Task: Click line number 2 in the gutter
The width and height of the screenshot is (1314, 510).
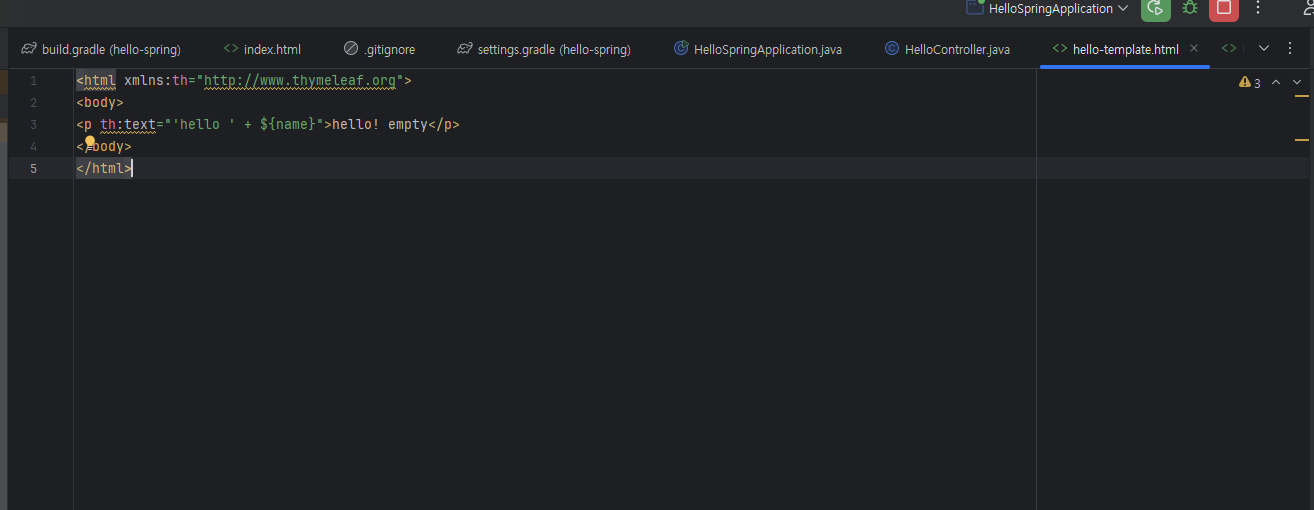Action: pos(33,103)
